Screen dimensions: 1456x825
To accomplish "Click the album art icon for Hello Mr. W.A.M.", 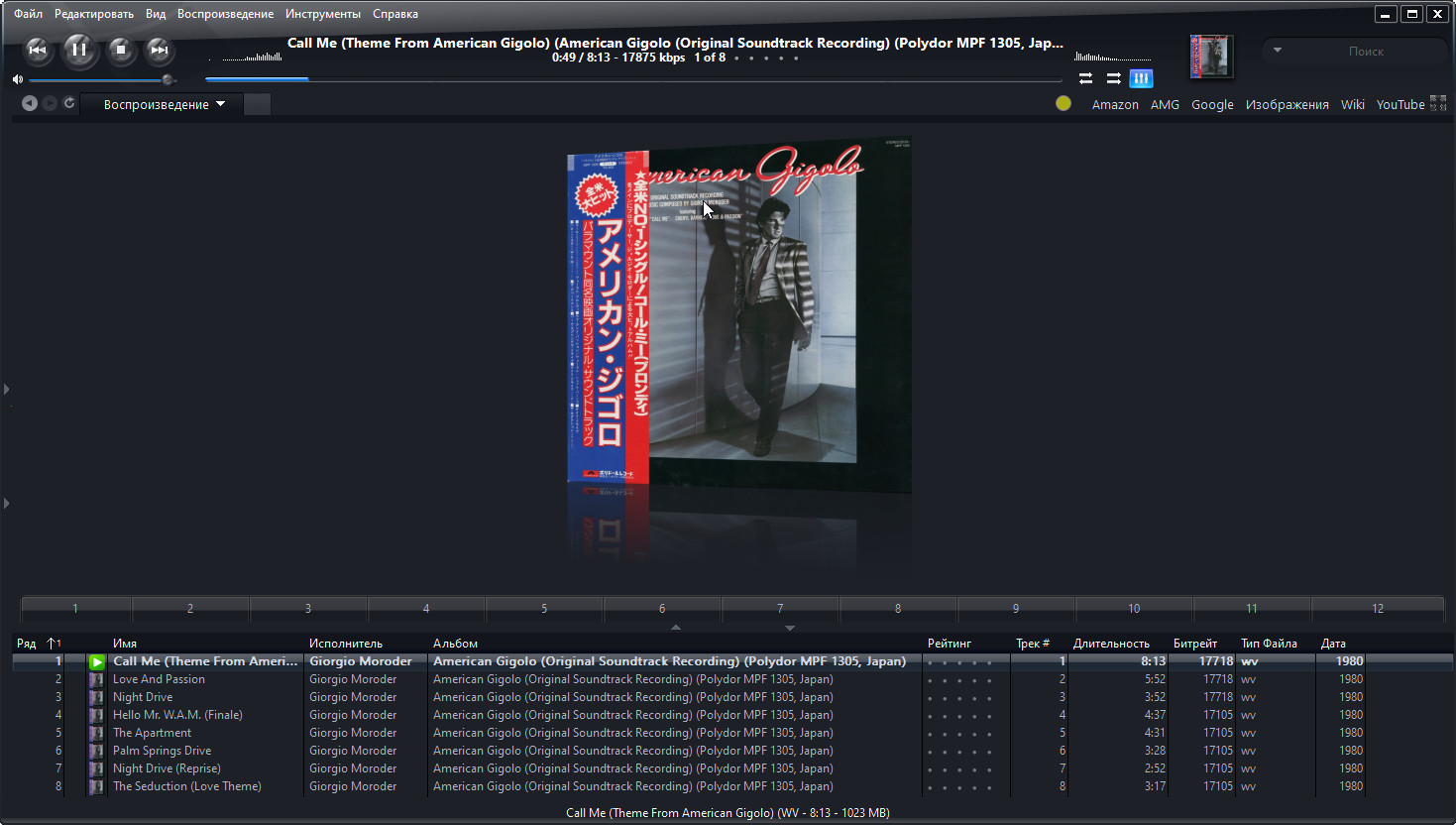I will click(x=96, y=715).
